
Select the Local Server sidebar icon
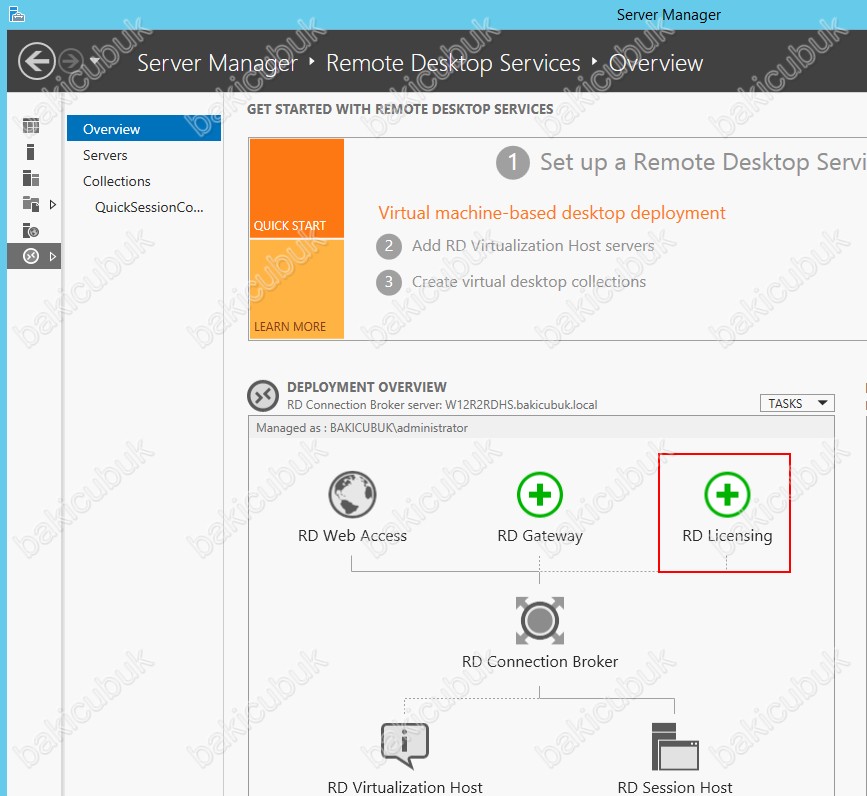tap(31, 152)
